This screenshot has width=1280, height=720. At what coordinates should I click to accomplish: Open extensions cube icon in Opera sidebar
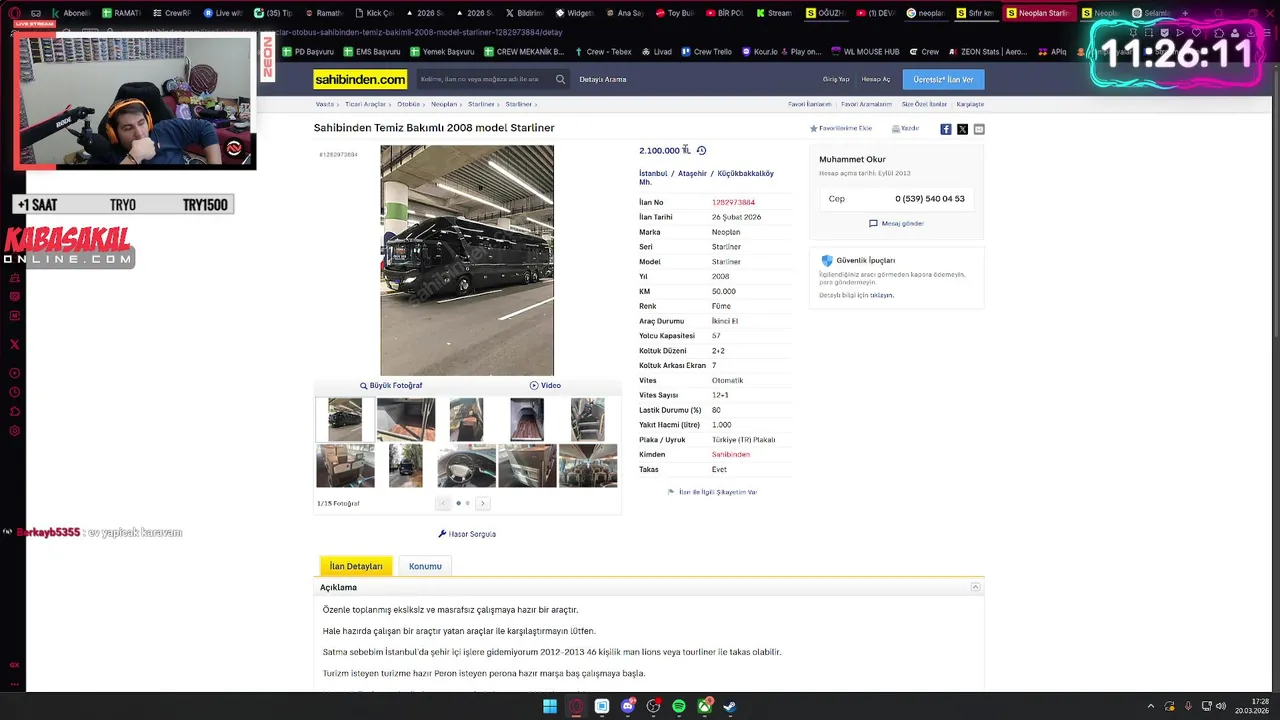[x=14, y=411]
